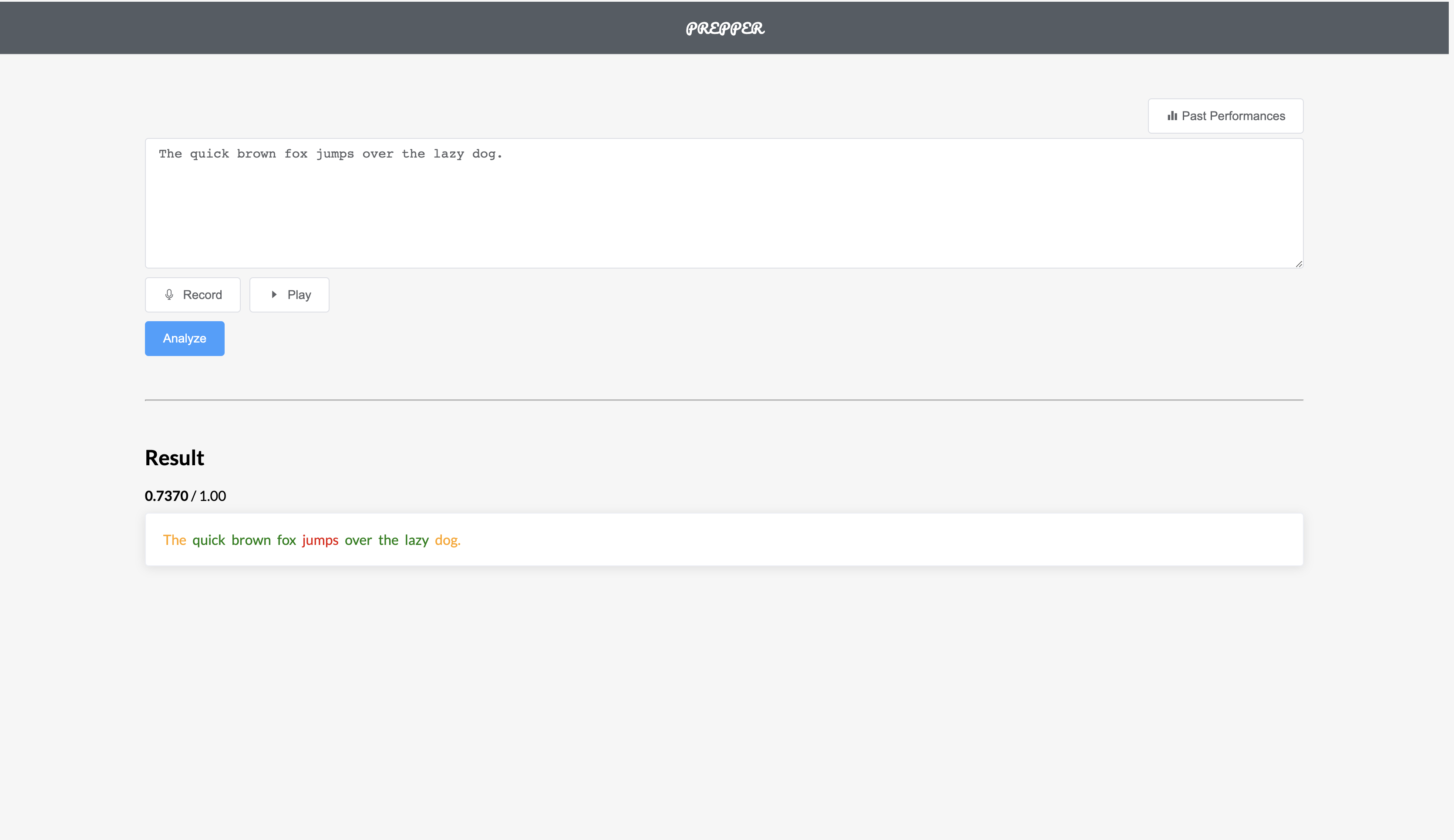Click the orange word 'The' in result

coord(174,540)
